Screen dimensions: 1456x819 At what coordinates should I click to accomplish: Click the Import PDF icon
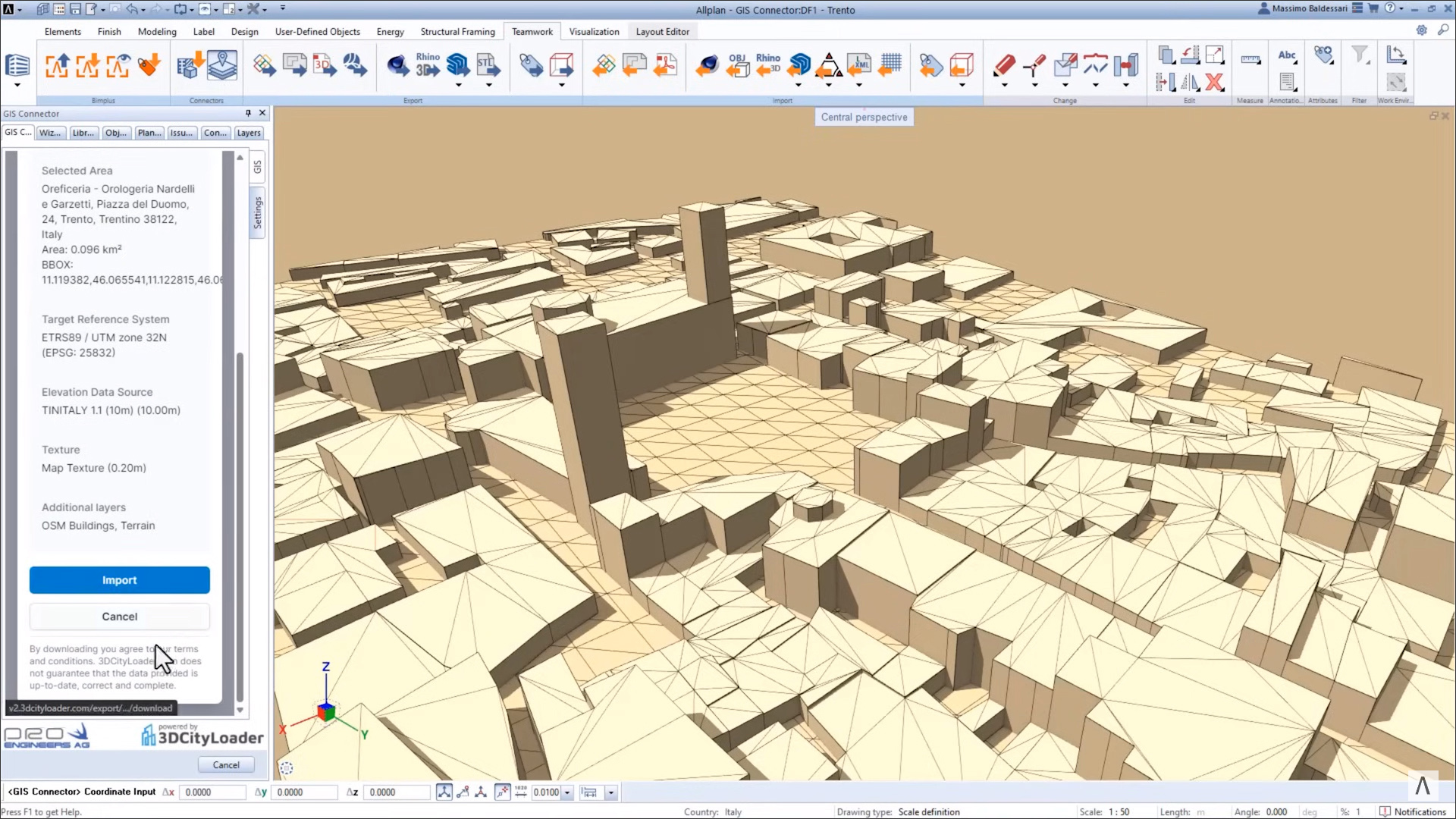pyautogui.click(x=665, y=65)
